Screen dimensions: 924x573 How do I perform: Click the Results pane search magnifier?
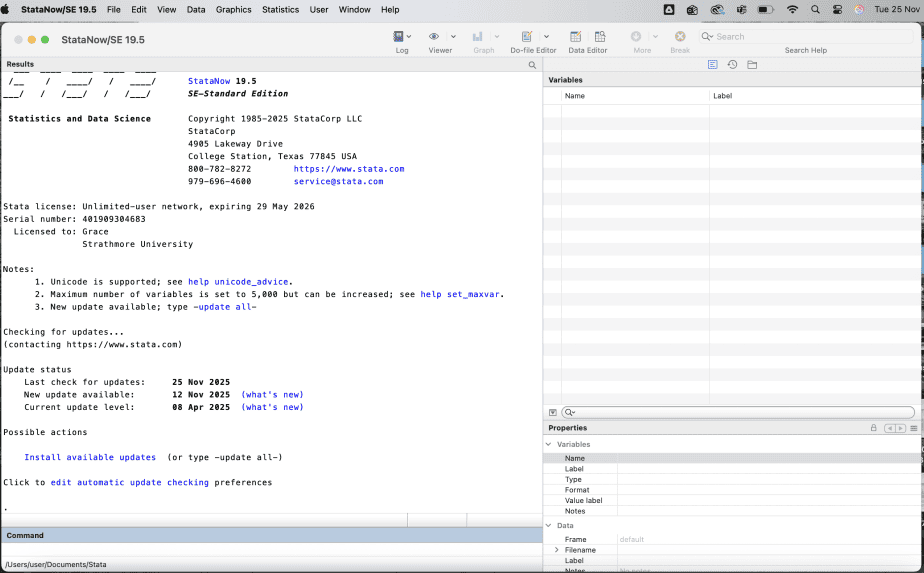pos(532,65)
